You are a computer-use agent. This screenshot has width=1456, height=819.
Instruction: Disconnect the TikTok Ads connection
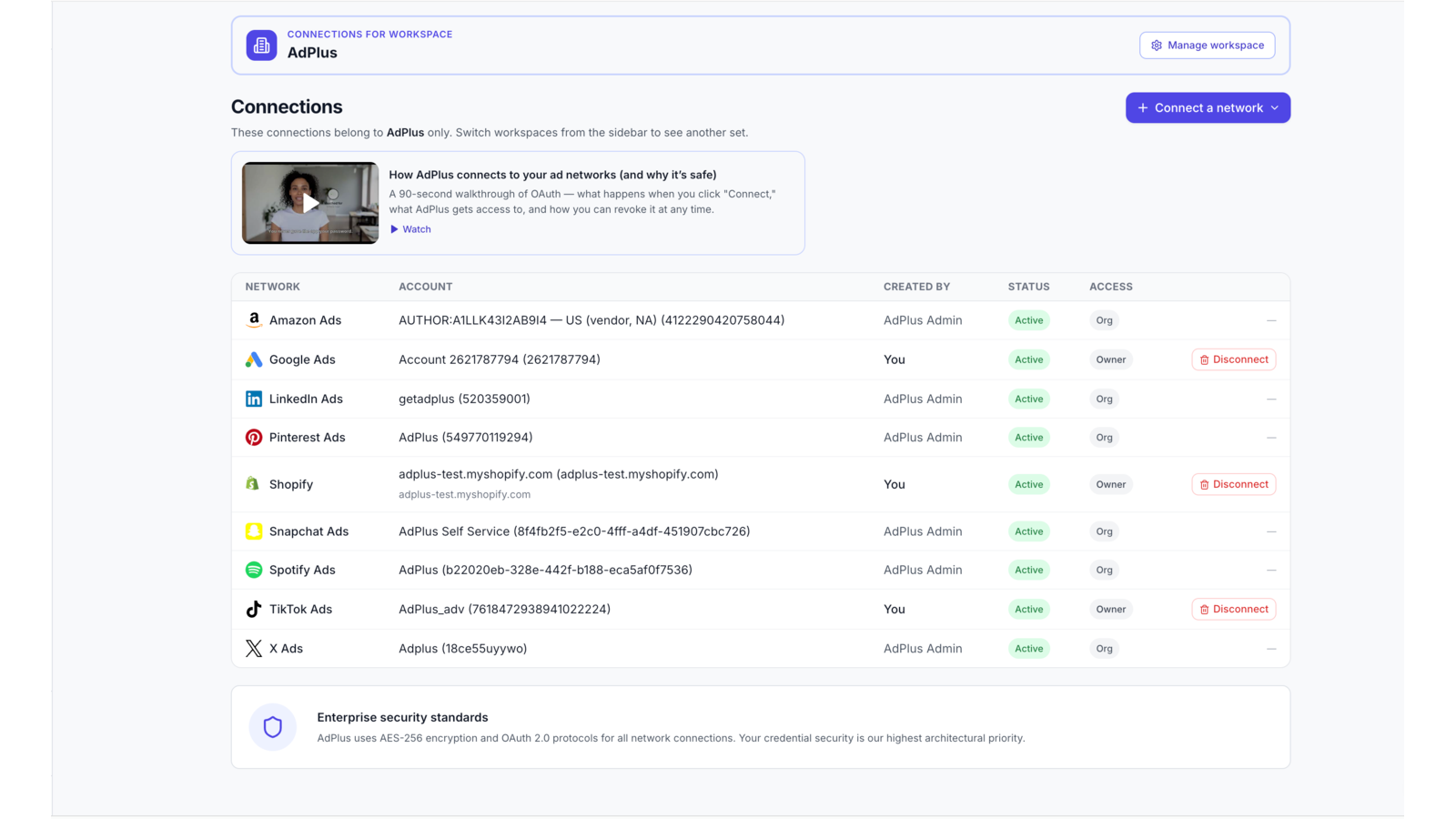pyautogui.click(x=1234, y=609)
